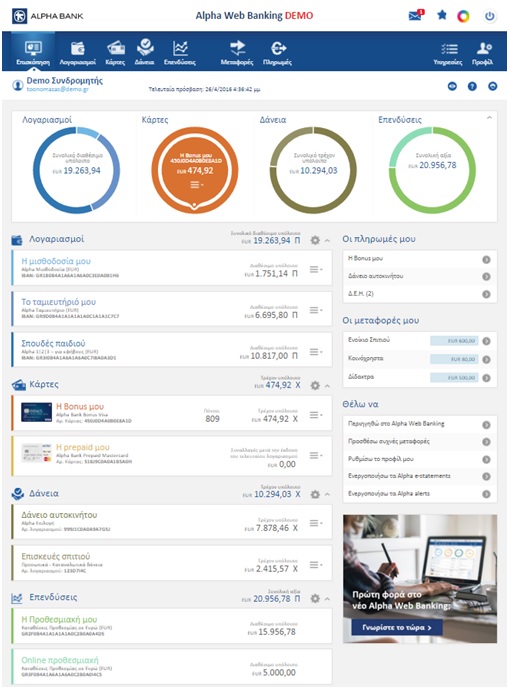The width and height of the screenshot is (509, 689).
Task: Click arrow for Ενεργοποιήσω τα Alpha alerts
Action: point(486,494)
